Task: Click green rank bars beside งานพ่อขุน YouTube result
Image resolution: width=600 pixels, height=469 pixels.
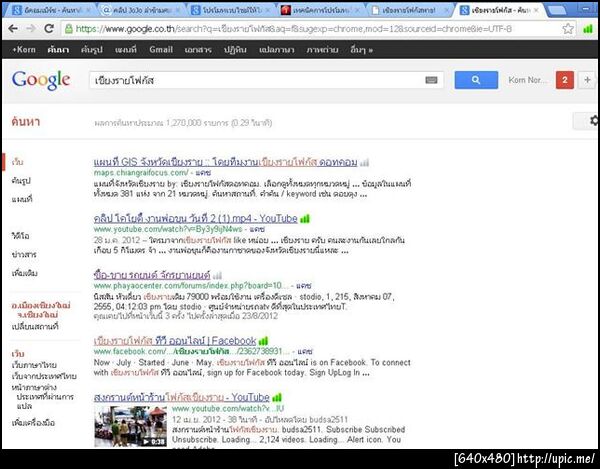Action: (305, 219)
